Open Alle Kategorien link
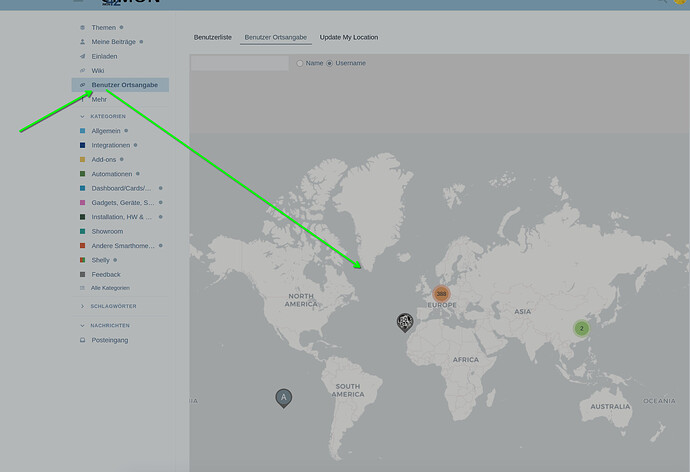 coord(110,288)
